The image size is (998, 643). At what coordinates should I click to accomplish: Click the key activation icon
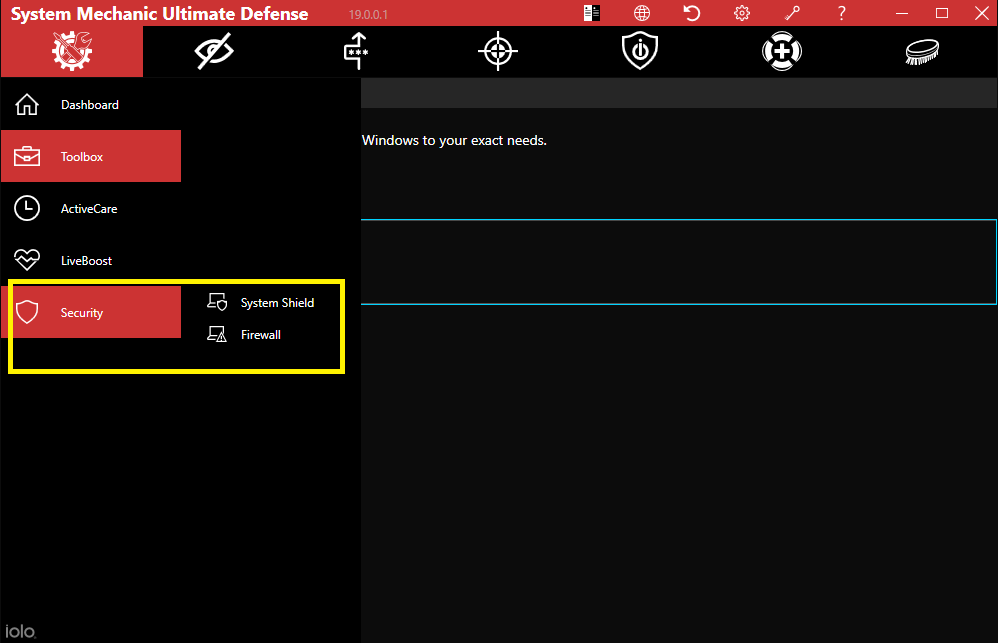coord(792,13)
